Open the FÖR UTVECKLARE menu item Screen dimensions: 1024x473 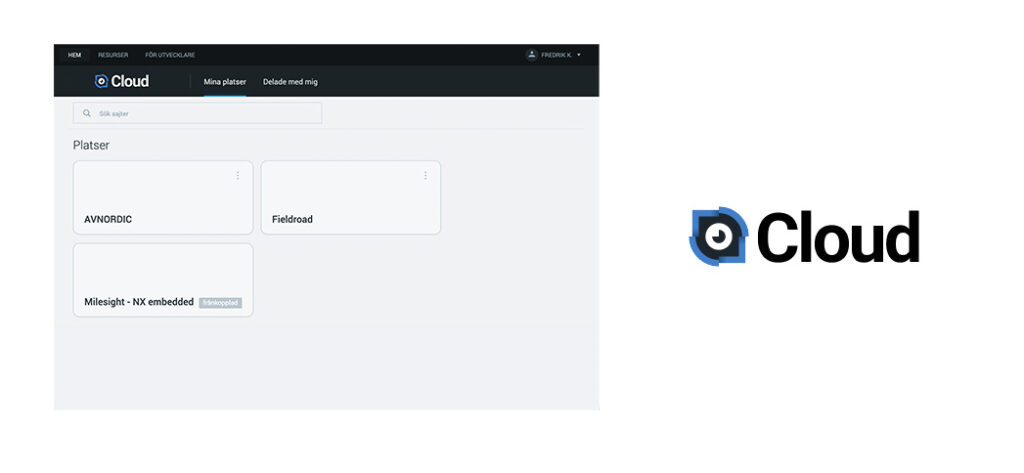[170, 55]
